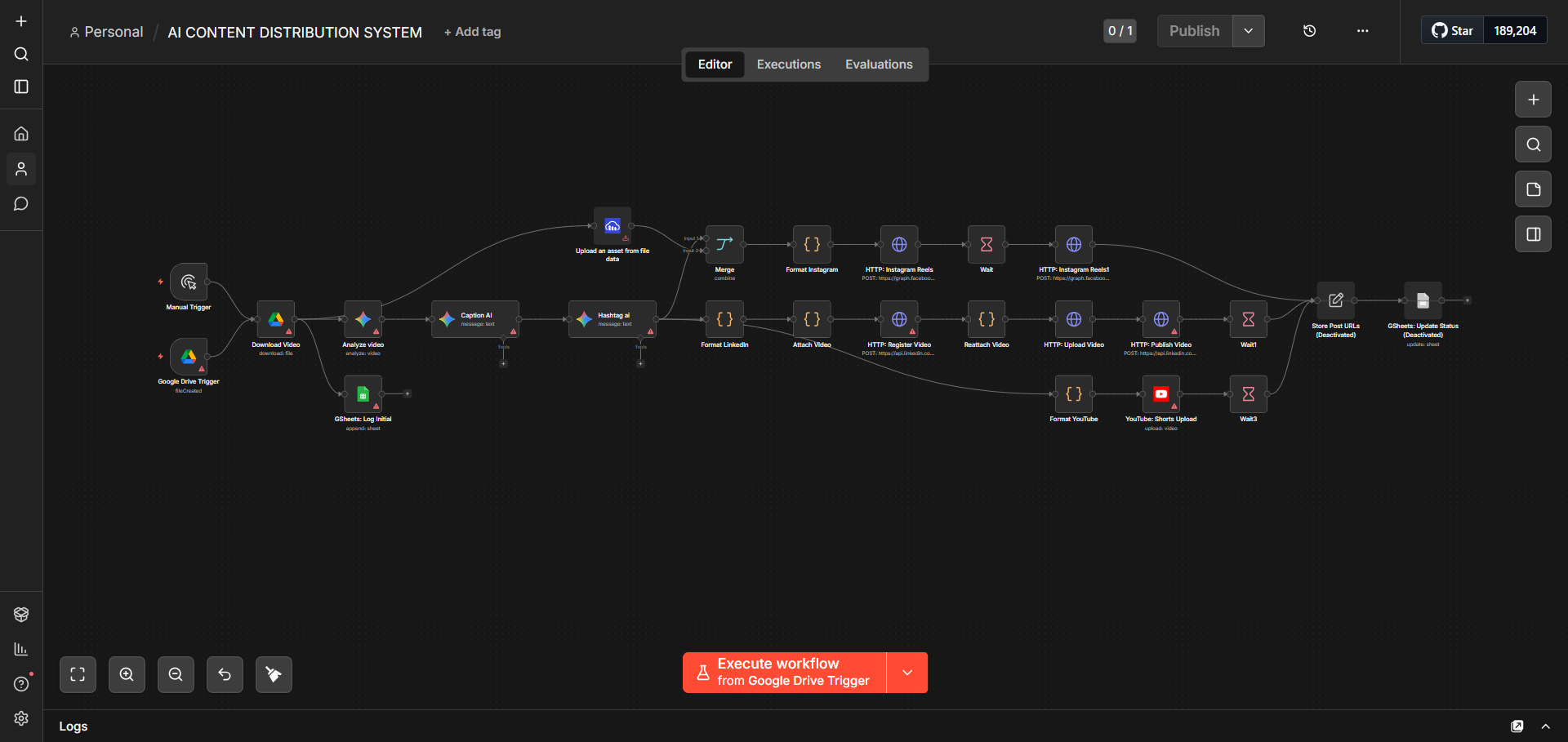This screenshot has width=1568, height=742.
Task: Click the 189,204 GitHub star count
Action: pyautogui.click(x=1515, y=31)
